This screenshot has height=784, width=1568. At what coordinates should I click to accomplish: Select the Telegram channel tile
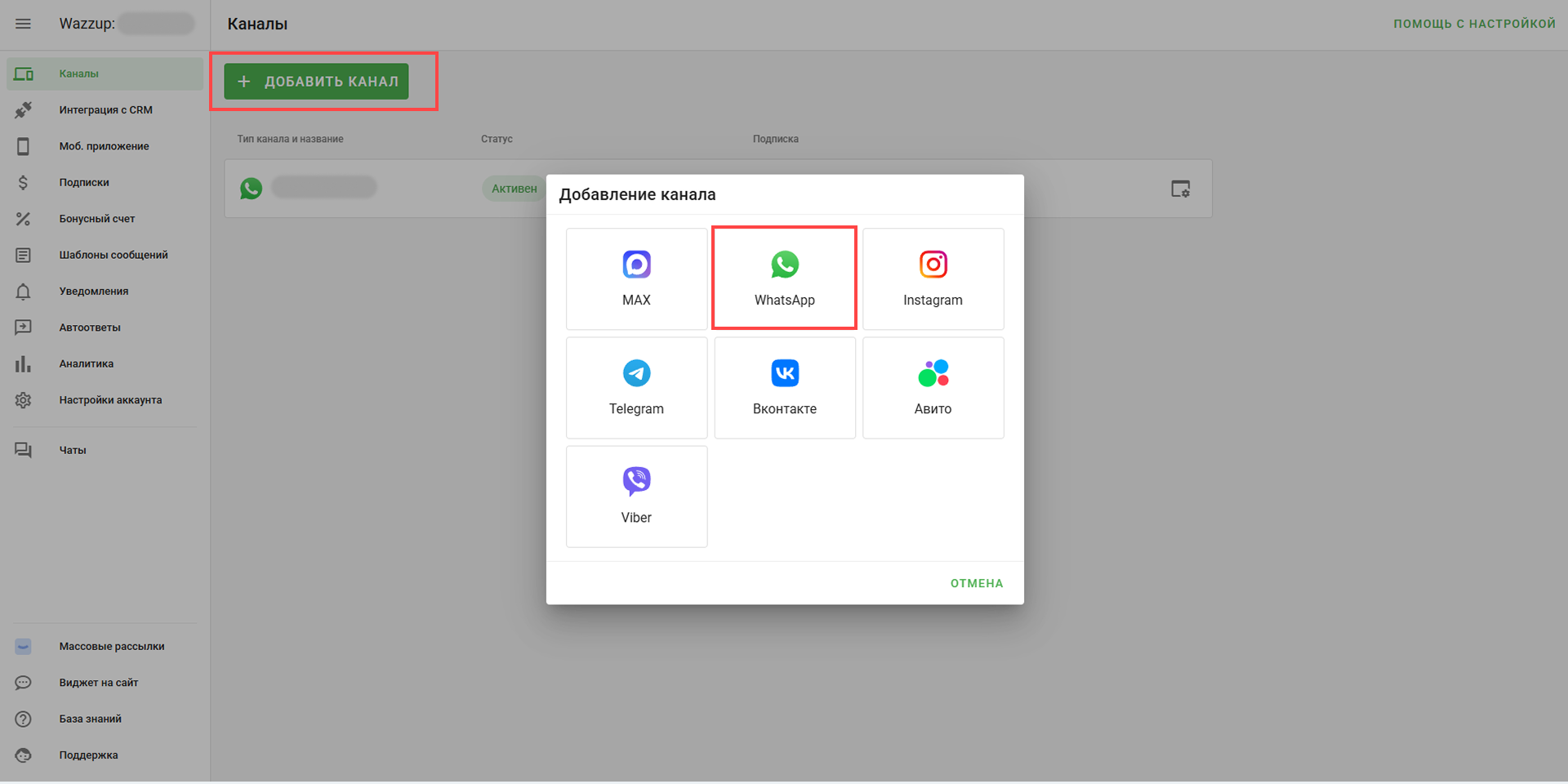click(x=636, y=388)
